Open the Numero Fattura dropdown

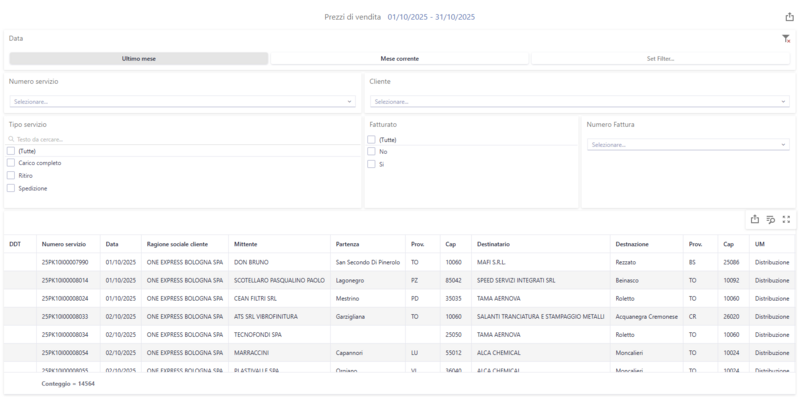(688, 145)
